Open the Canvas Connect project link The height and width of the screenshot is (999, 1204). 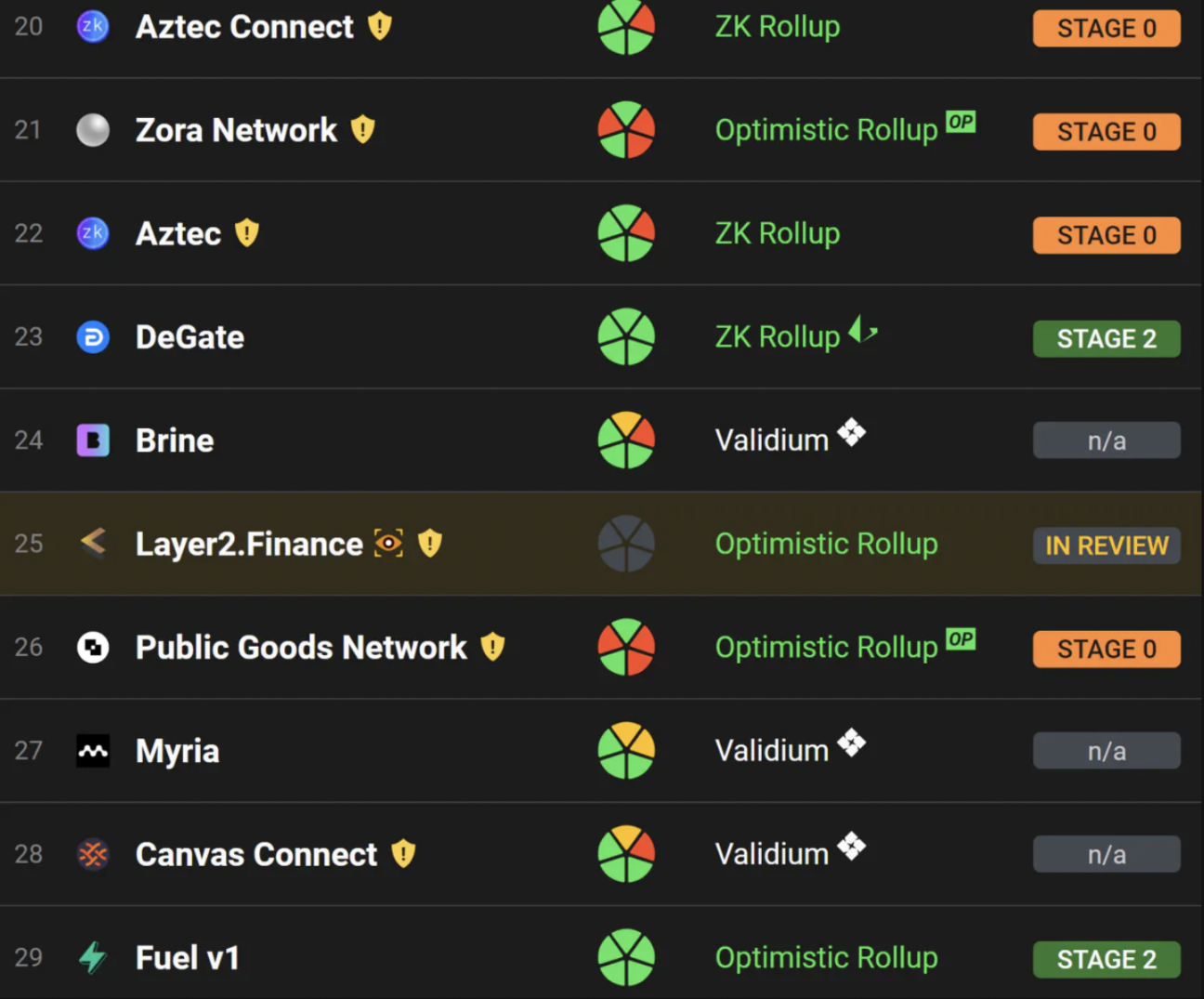(x=256, y=855)
